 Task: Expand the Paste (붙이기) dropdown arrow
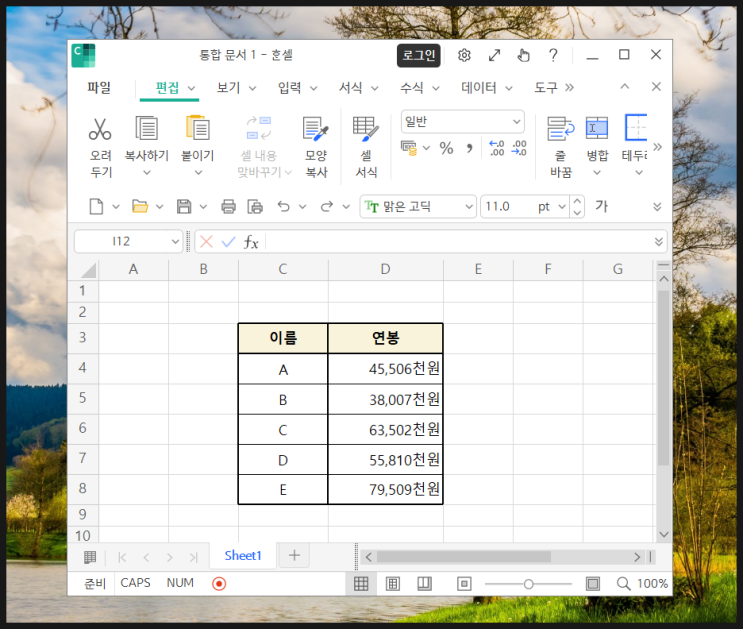(198, 173)
